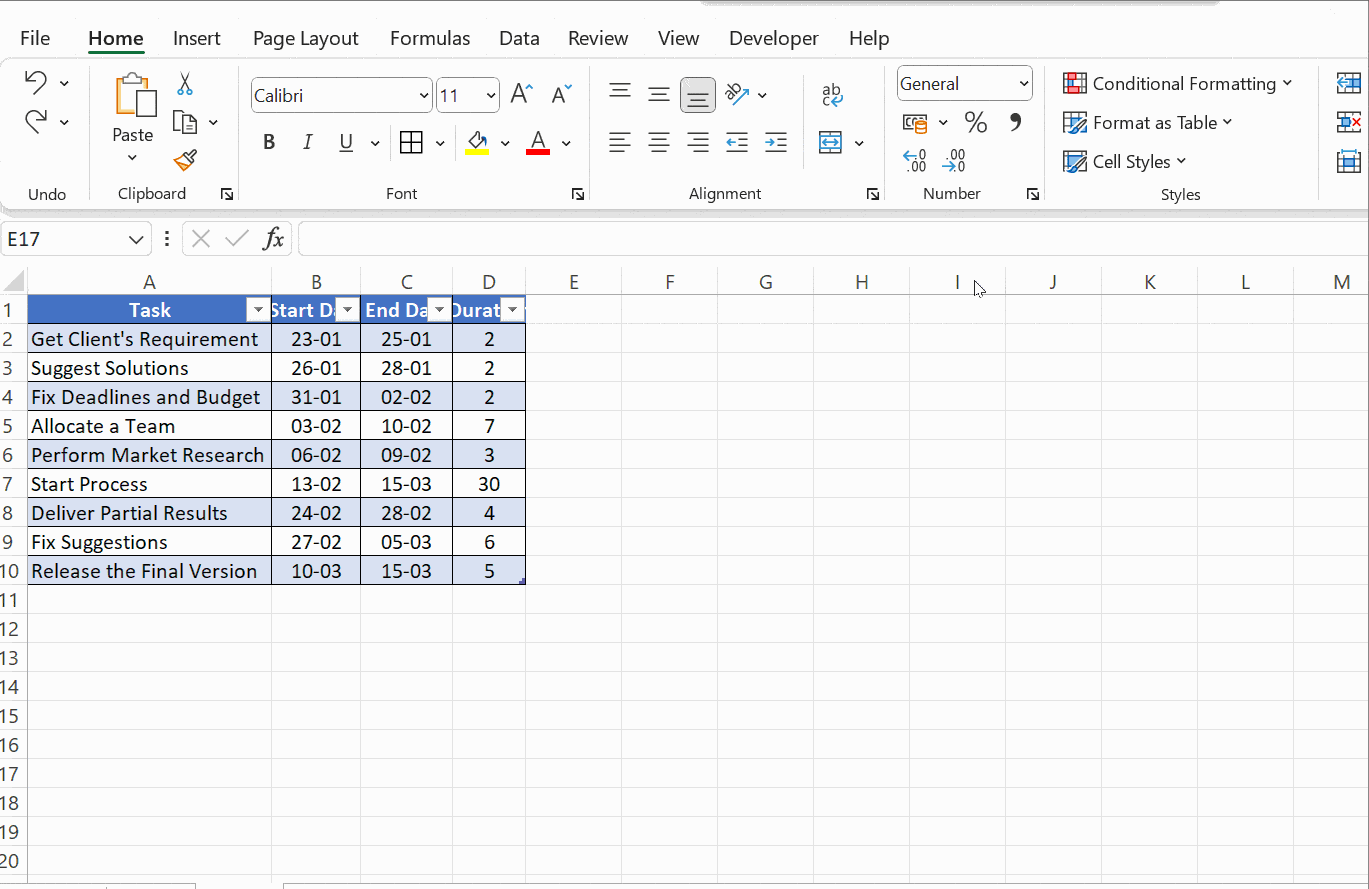Open the General number format dropdown

(x=1024, y=83)
